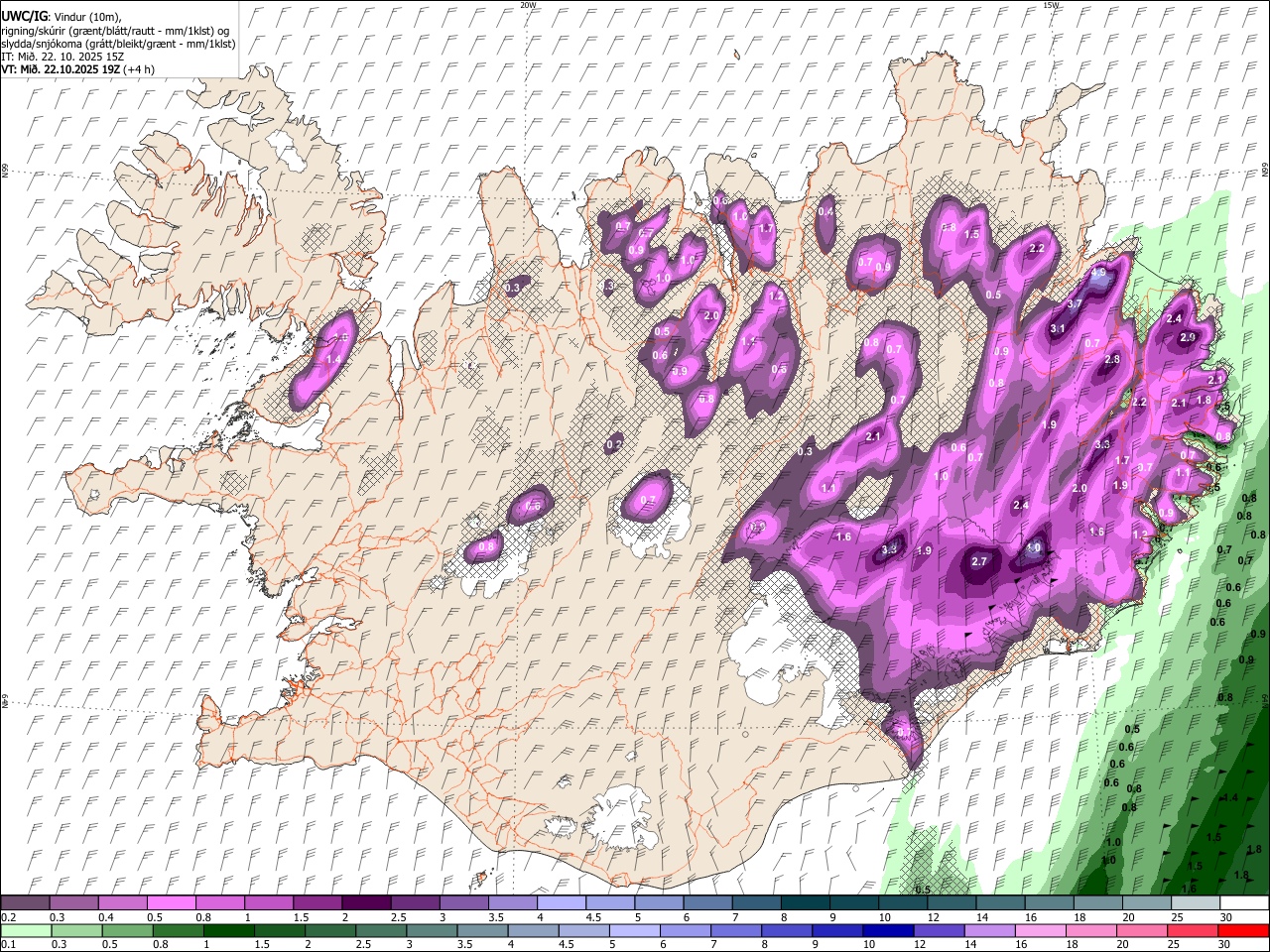The height and width of the screenshot is (952, 1270).
Task: Click the '18' label on the rain scale
Action: click(1071, 945)
